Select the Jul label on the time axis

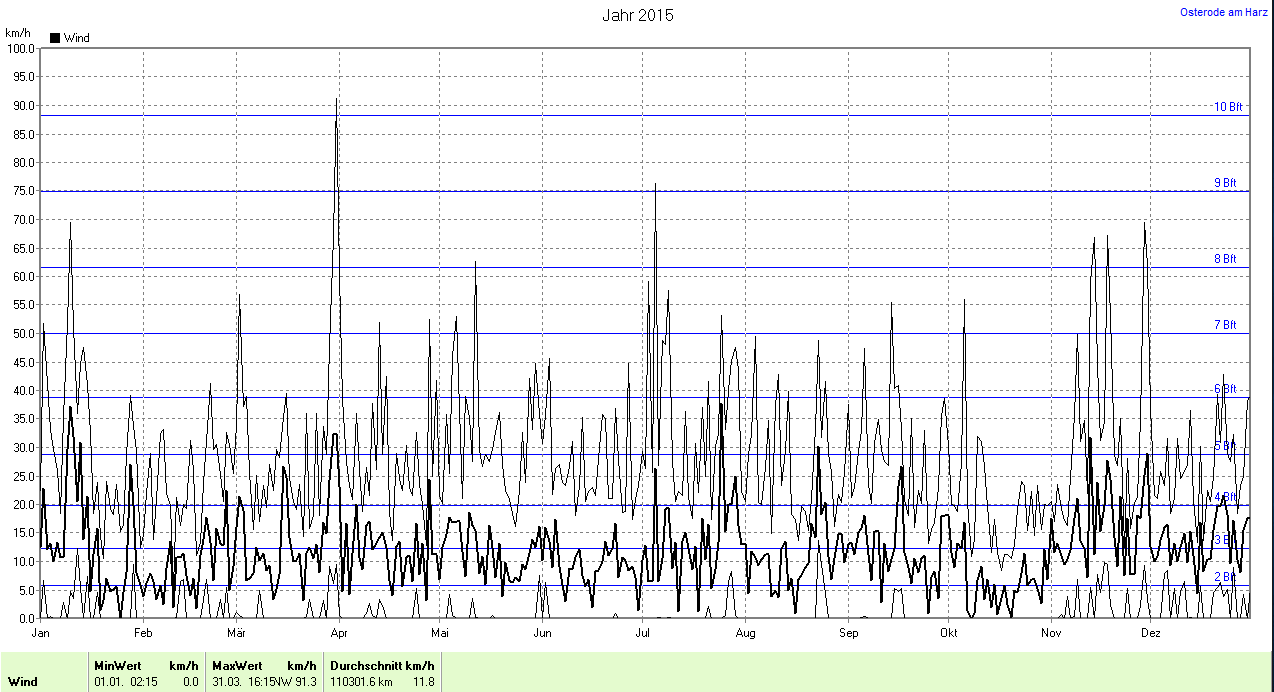click(x=644, y=633)
